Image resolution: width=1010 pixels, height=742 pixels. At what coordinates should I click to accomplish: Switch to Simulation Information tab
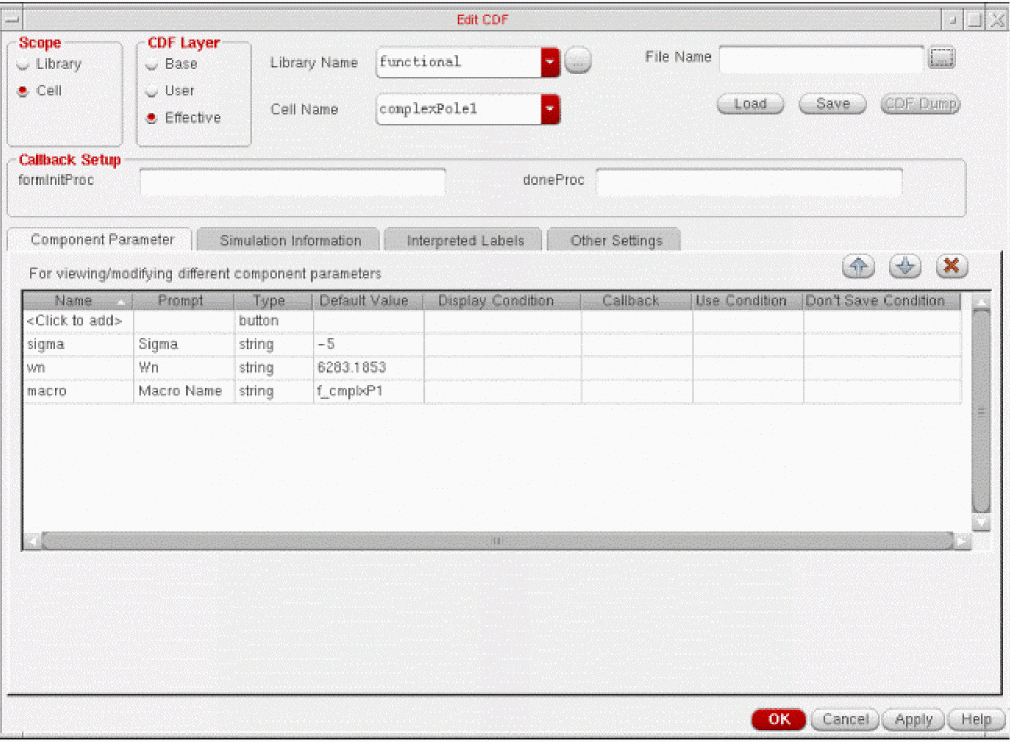pyautogui.click(x=289, y=240)
